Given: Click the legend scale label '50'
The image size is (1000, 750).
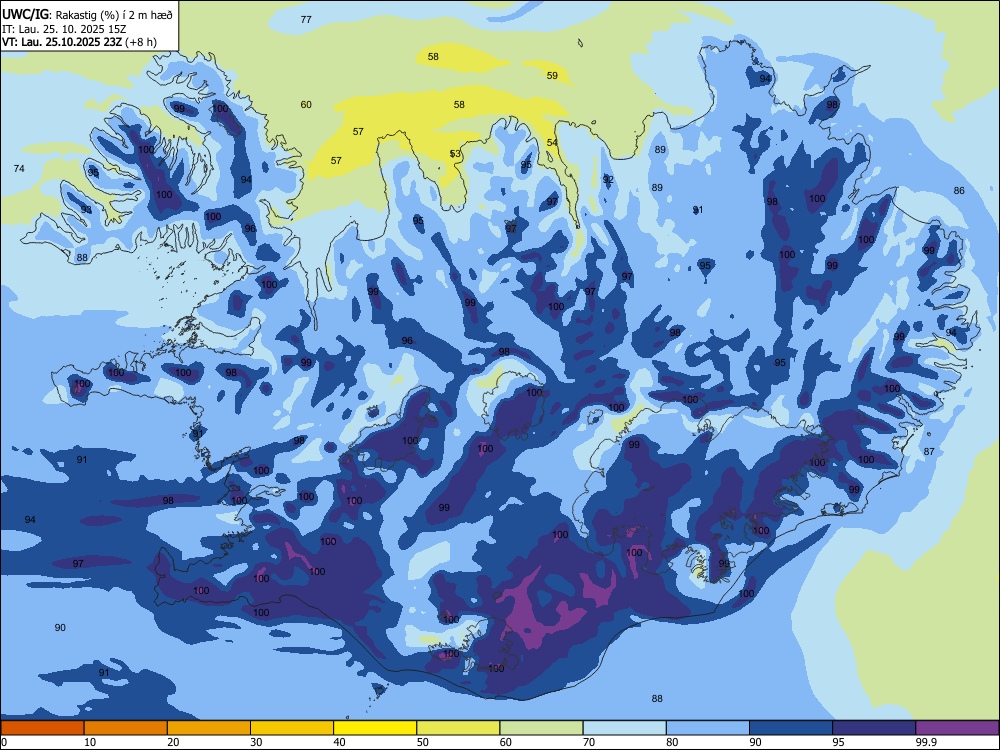Looking at the screenshot, I should tap(423, 742).
